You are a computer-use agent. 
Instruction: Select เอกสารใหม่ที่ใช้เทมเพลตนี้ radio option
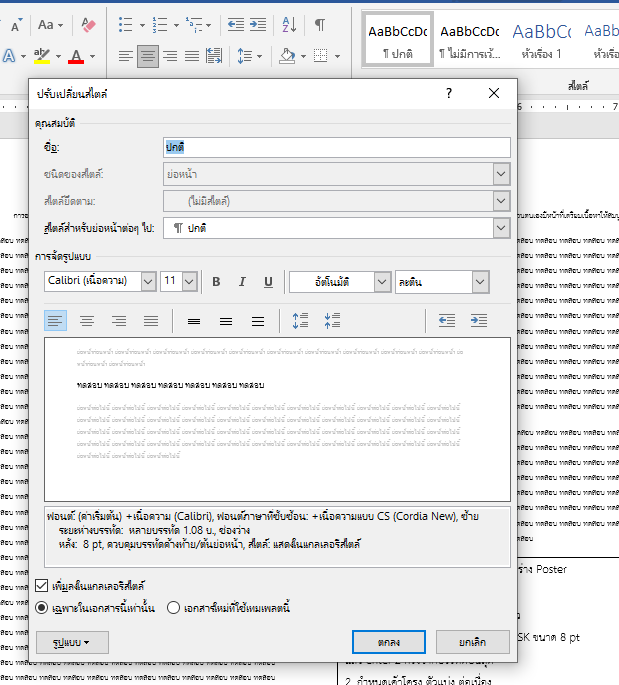coord(173,607)
